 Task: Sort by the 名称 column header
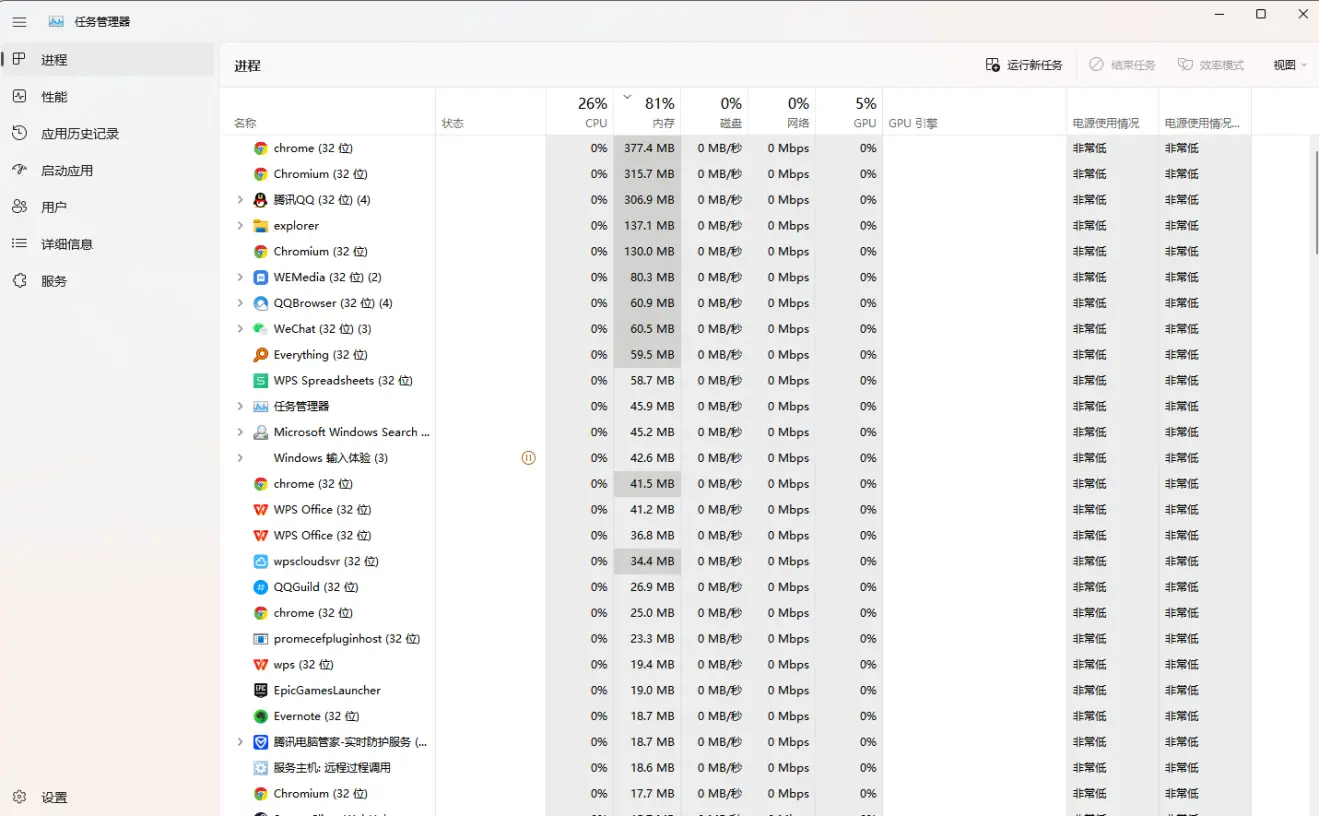click(x=327, y=111)
